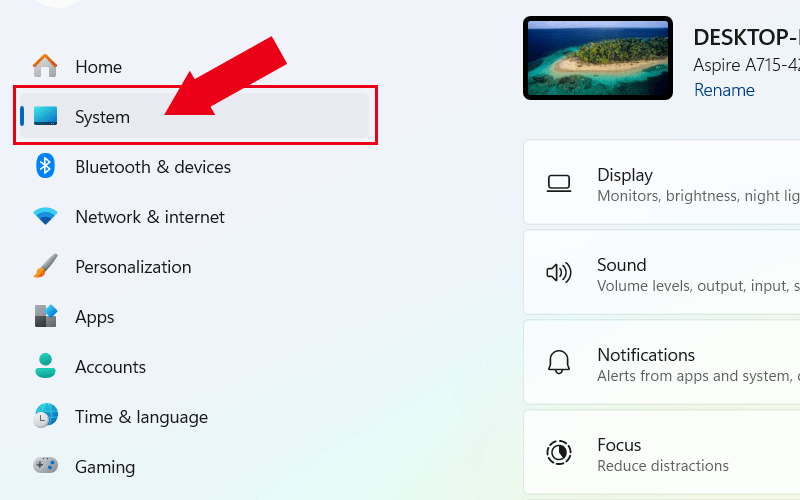Open the Home settings page
This screenshot has width=800, height=500.
98,67
